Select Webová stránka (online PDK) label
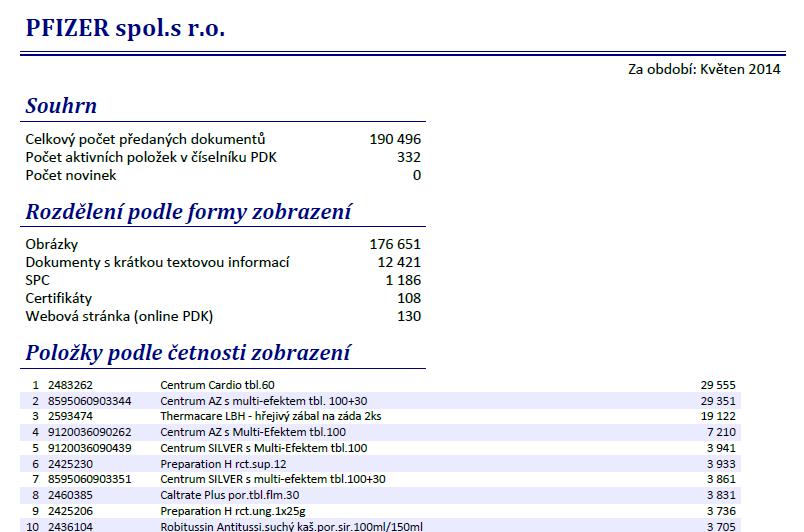804x532 pixels. click(119, 316)
